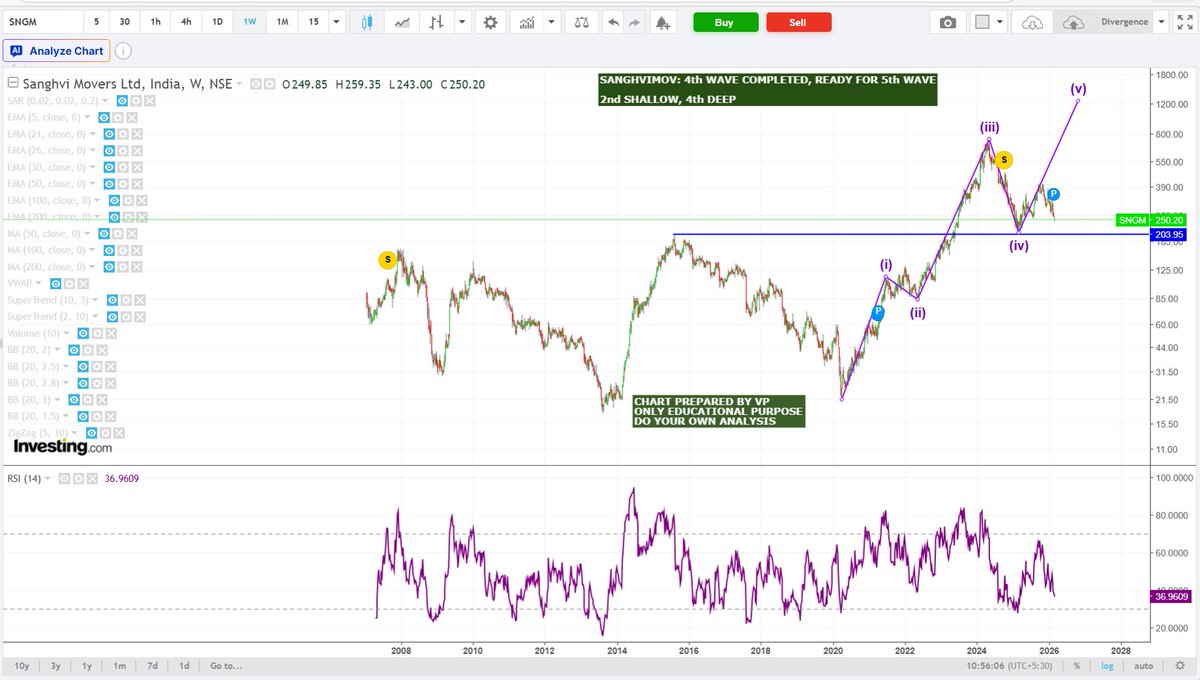Switch to 1M interval
Image resolution: width=1200 pixels, height=680 pixels.
coord(282,22)
